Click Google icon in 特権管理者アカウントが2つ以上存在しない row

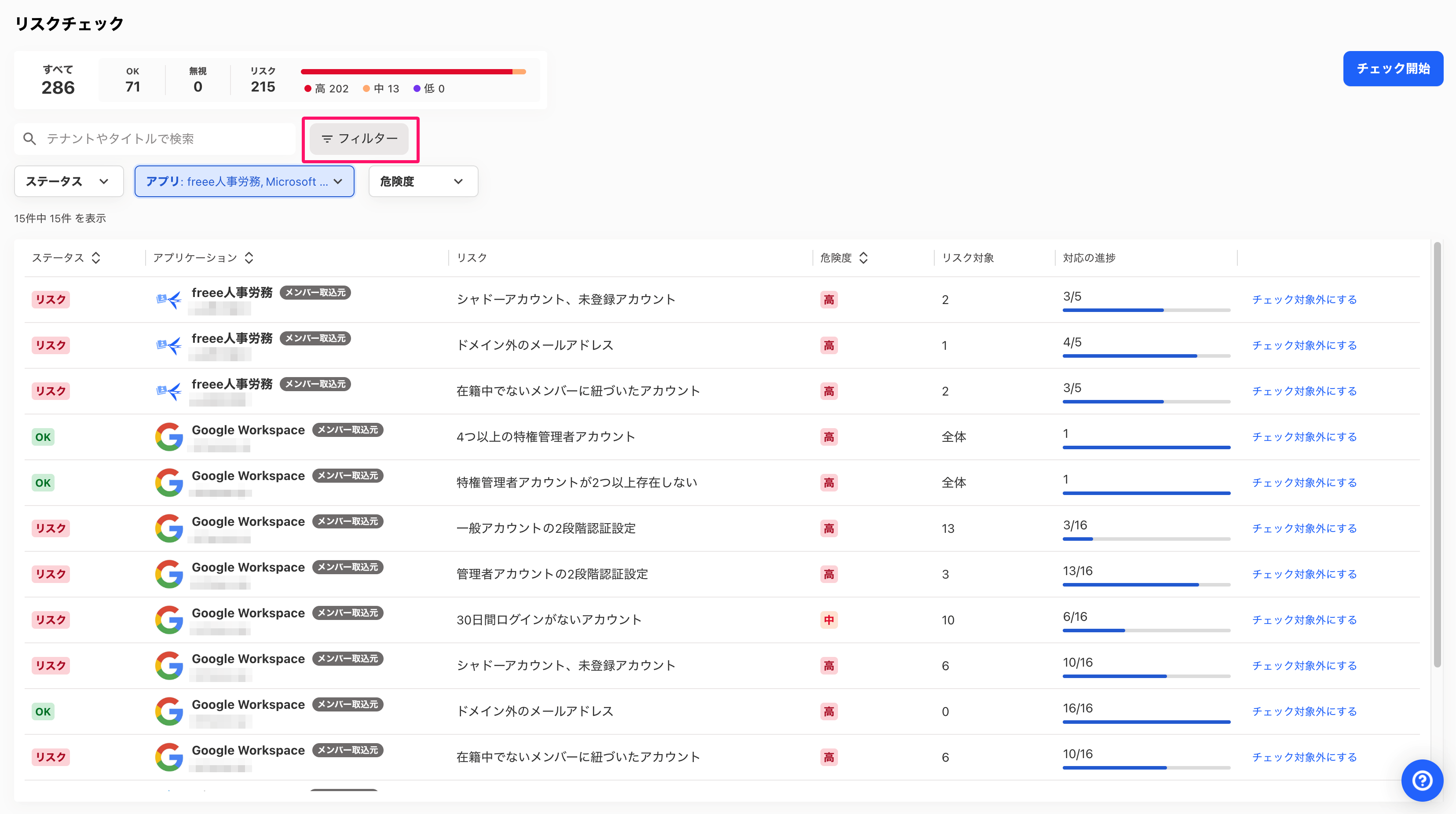[x=169, y=483]
